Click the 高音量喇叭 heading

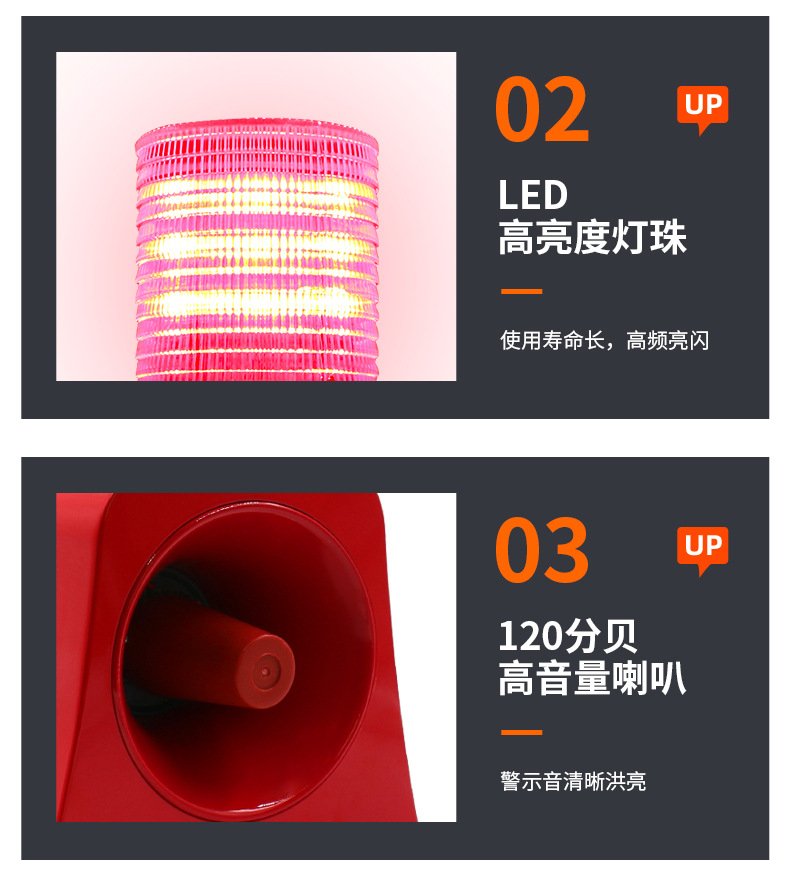[592, 679]
